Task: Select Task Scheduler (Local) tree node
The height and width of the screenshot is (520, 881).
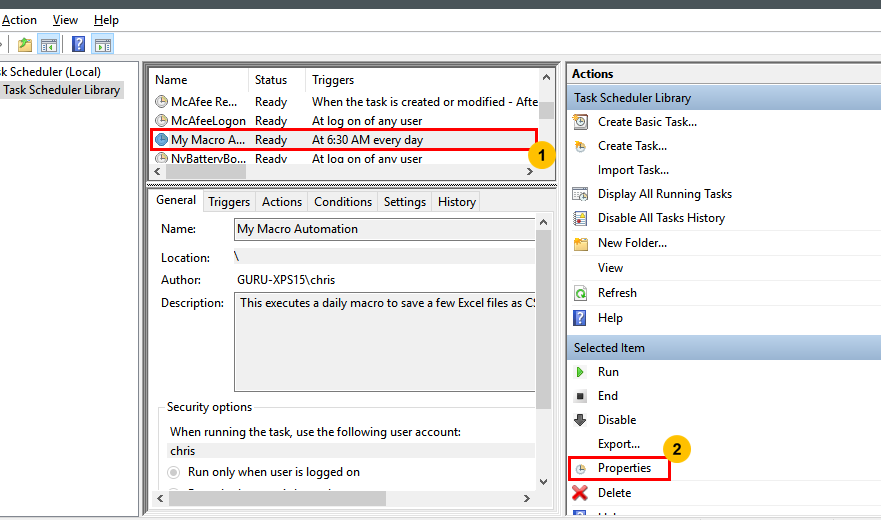Action: (x=51, y=72)
